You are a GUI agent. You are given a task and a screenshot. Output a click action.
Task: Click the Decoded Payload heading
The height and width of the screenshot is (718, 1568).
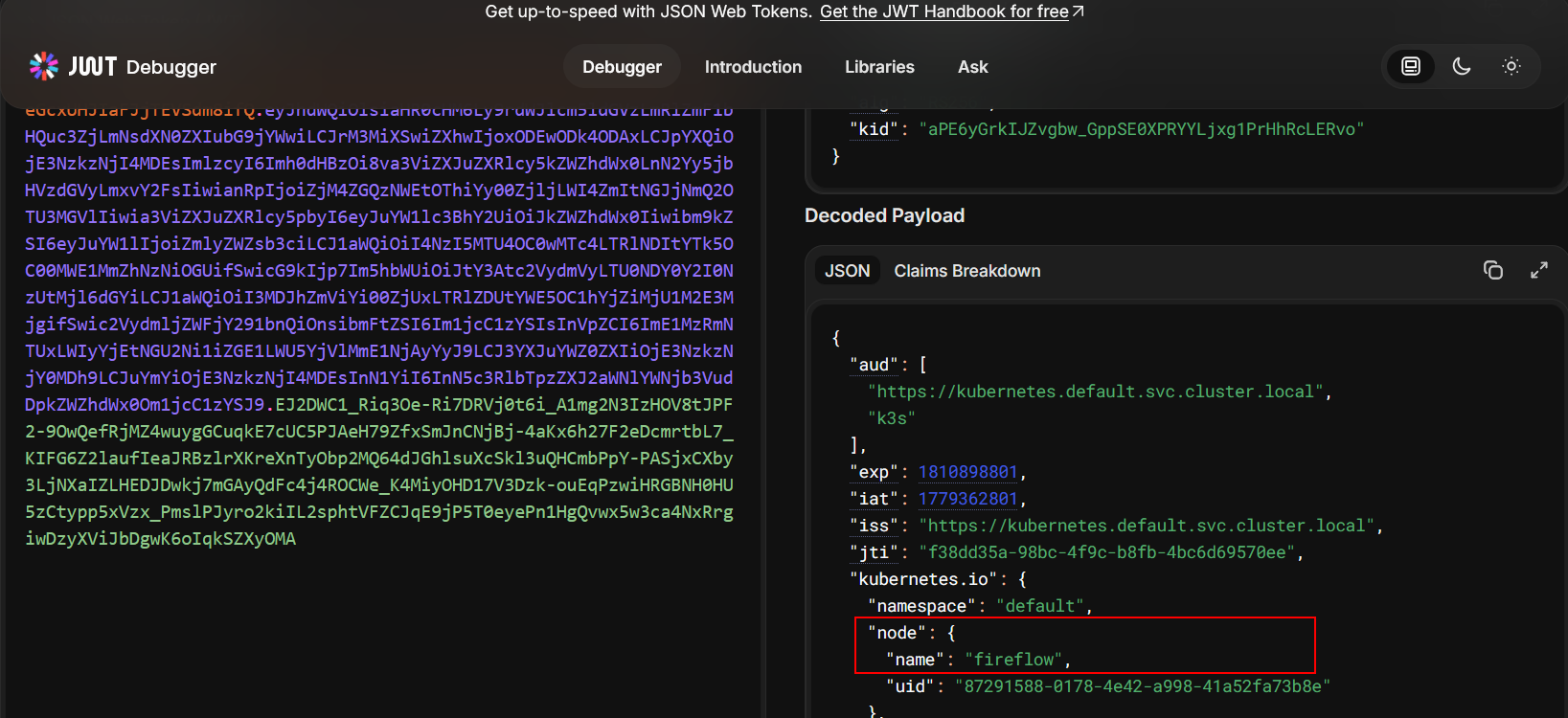[x=884, y=215]
